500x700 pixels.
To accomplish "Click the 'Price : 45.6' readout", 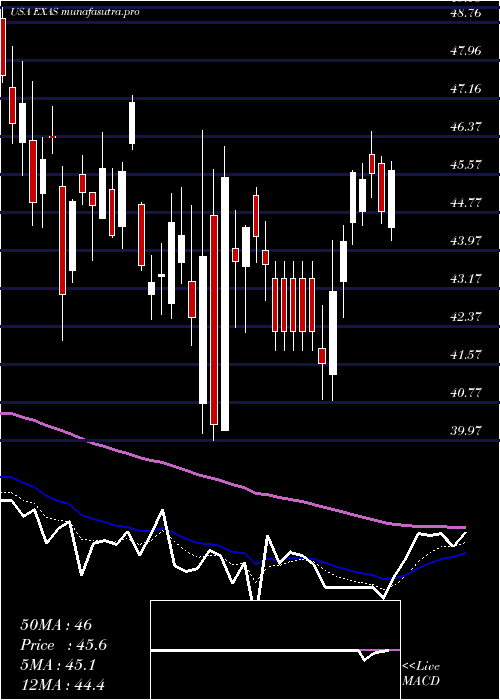I will (x=63, y=645).
